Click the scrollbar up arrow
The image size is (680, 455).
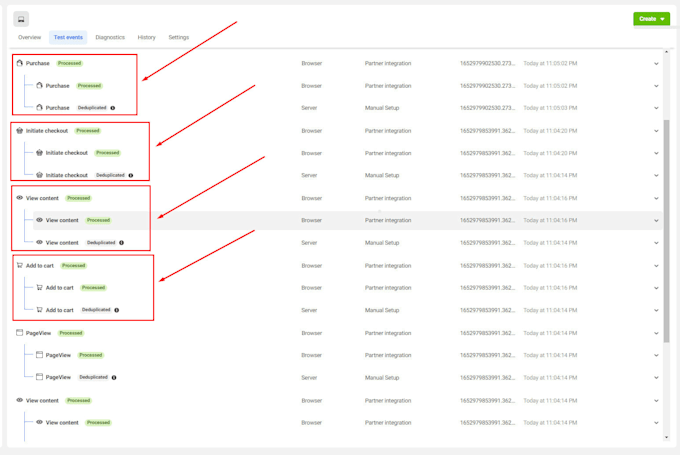(667, 52)
